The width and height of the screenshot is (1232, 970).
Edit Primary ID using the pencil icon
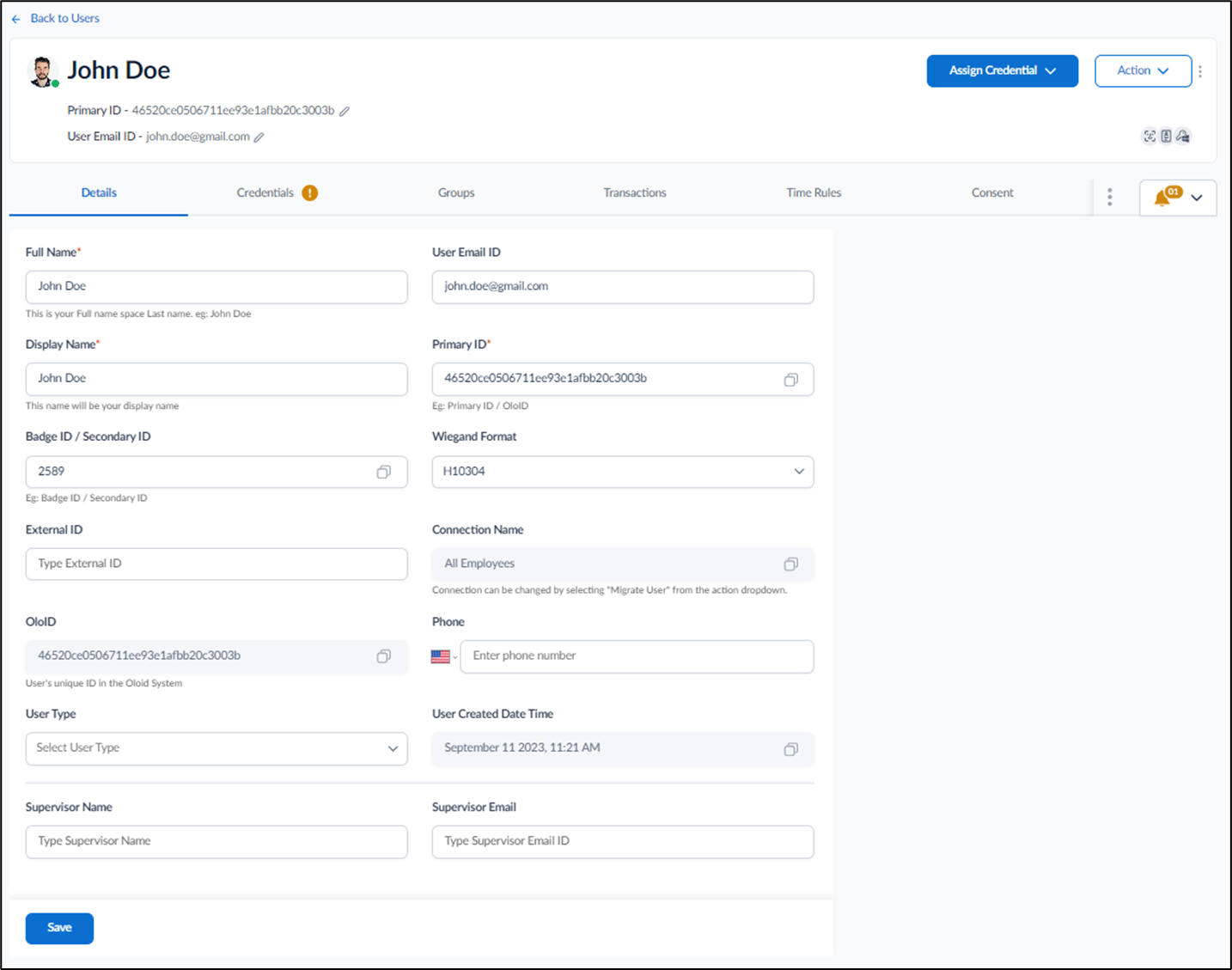345,111
